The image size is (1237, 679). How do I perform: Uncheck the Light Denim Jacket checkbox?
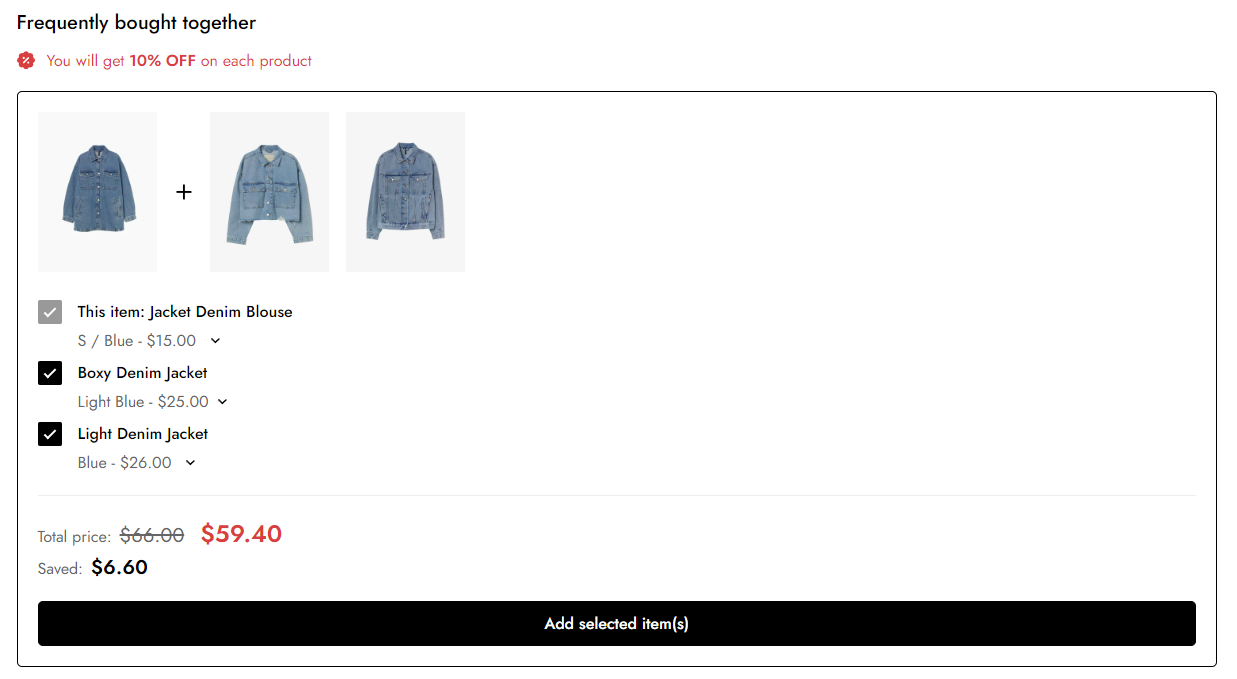[50, 434]
